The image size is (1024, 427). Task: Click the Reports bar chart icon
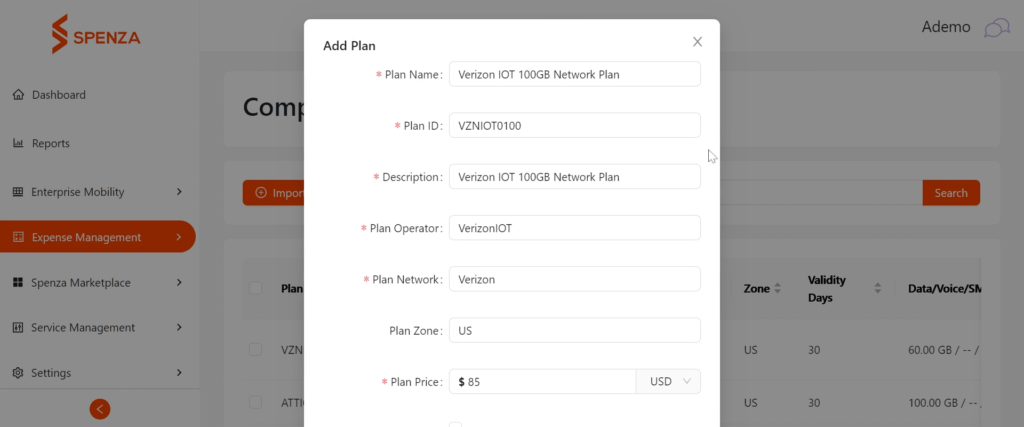click(18, 143)
